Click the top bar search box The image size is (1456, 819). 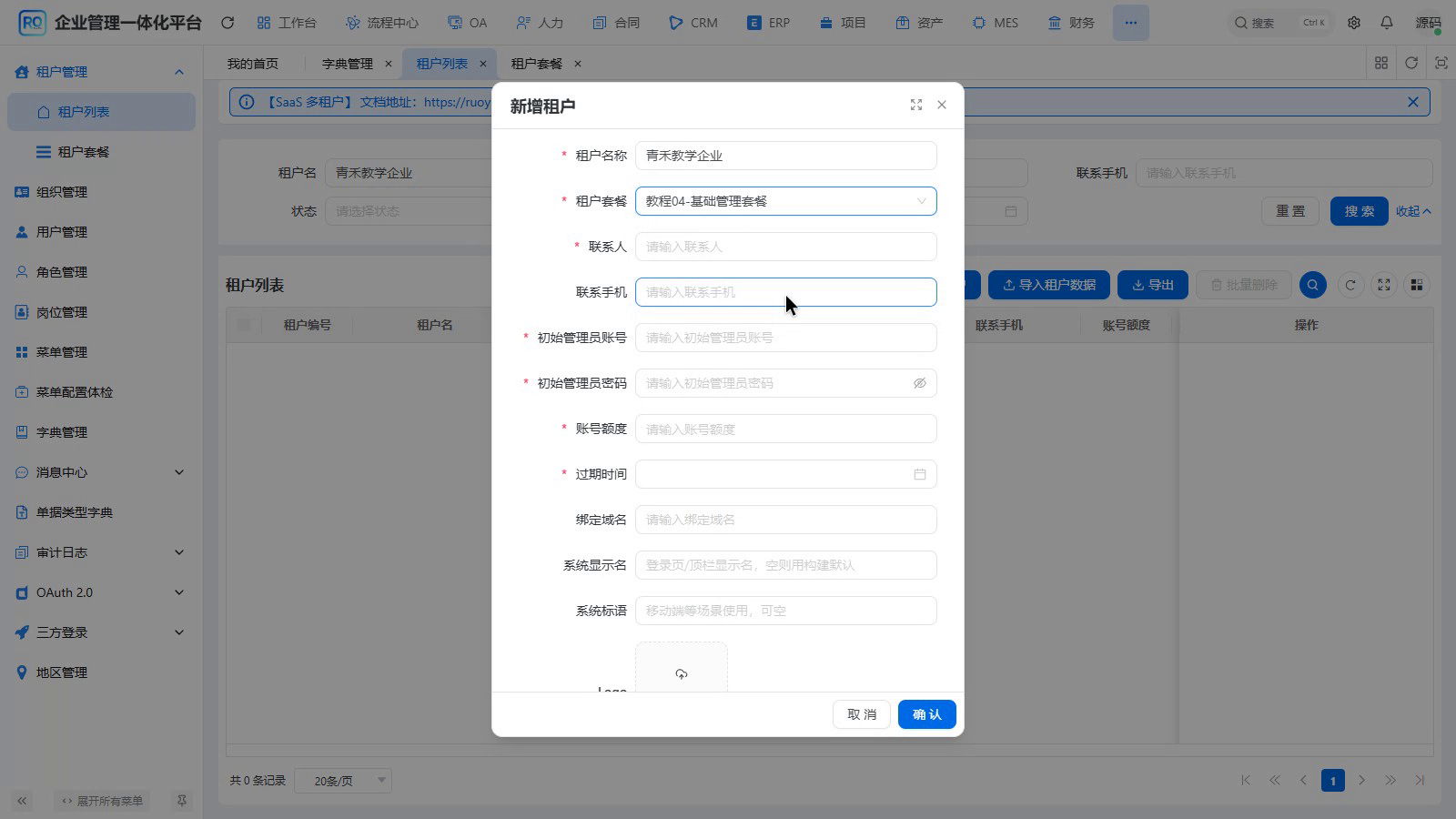pyautogui.click(x=1281, y=23)
